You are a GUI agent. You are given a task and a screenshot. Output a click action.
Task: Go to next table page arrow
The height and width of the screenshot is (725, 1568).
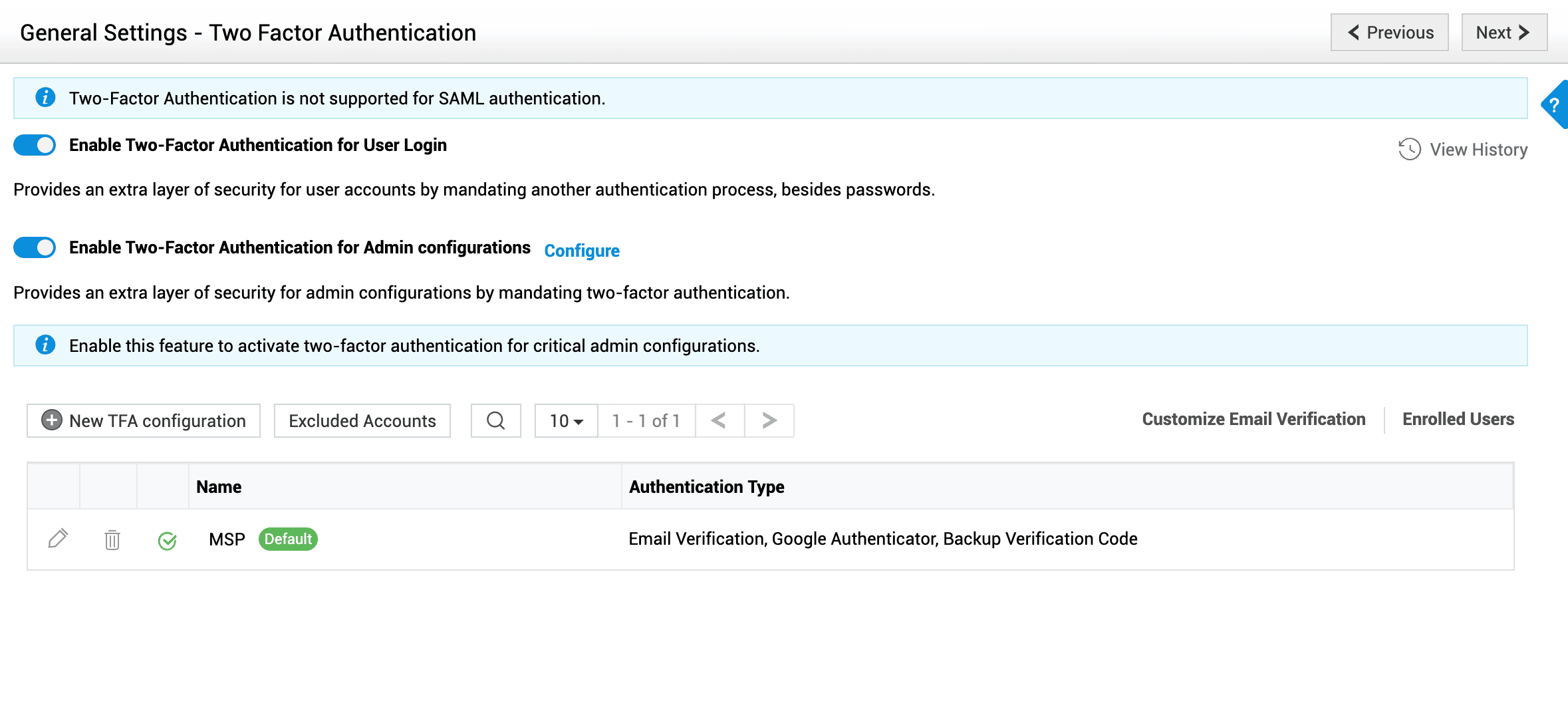click(769, 420)
